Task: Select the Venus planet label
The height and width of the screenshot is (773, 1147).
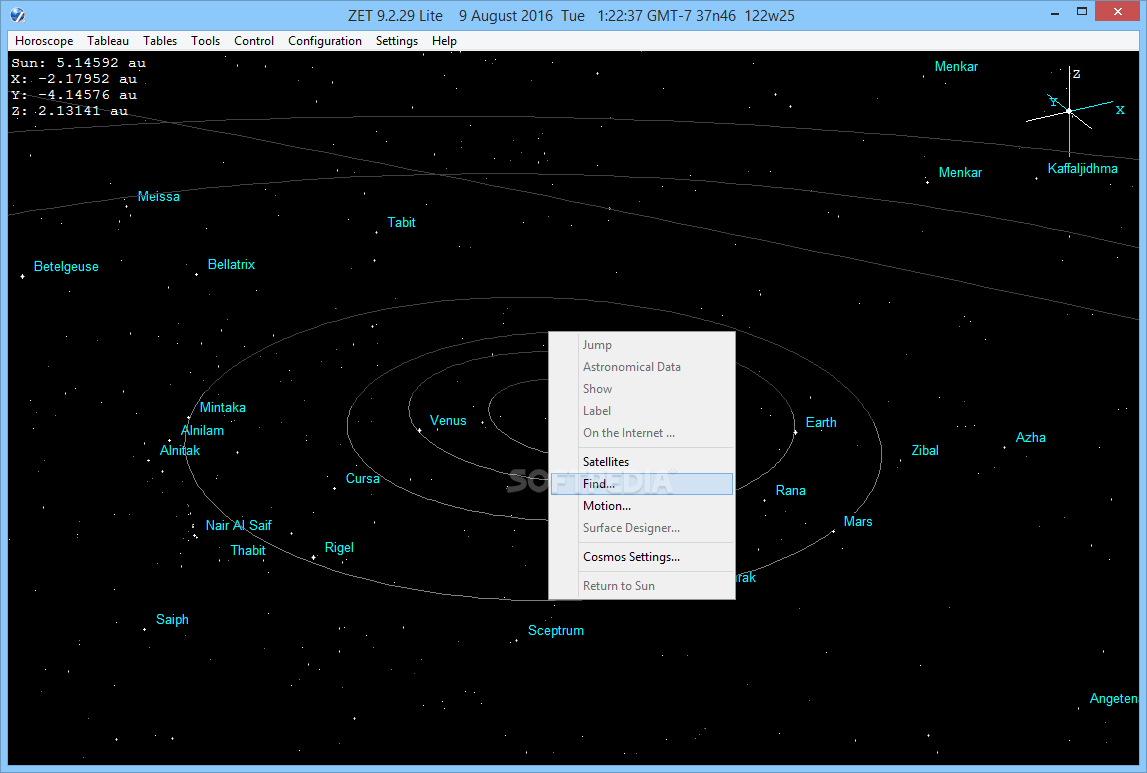Action: pos(448,421)
